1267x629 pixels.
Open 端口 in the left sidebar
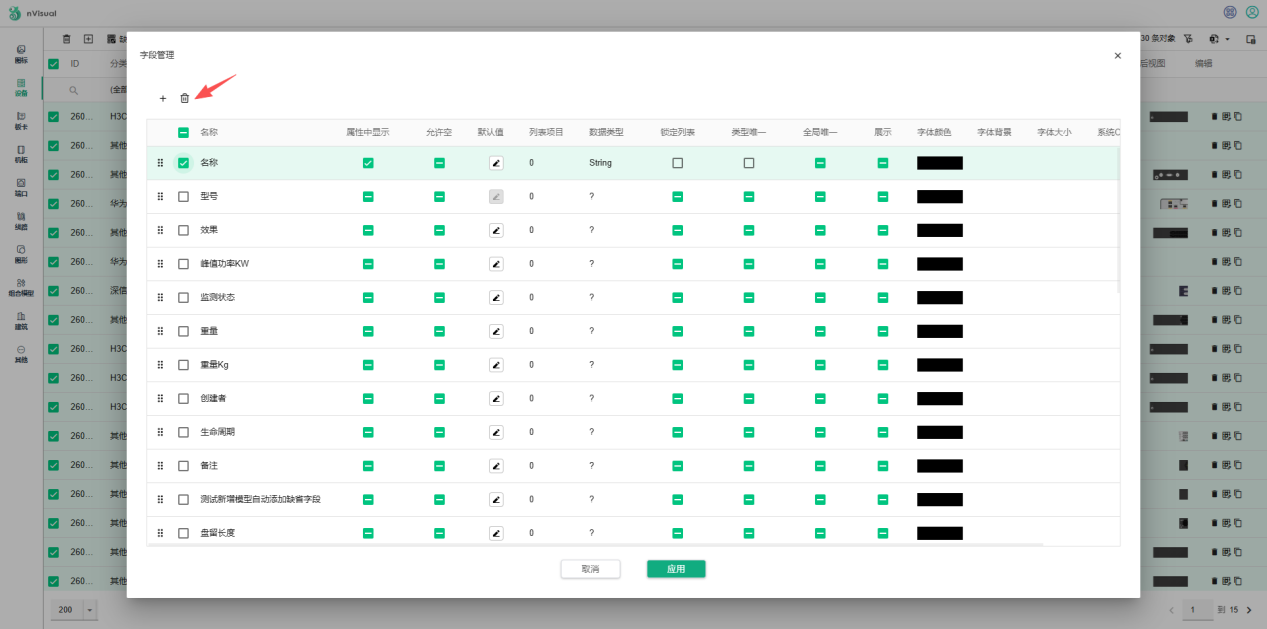tap(21, 187)
